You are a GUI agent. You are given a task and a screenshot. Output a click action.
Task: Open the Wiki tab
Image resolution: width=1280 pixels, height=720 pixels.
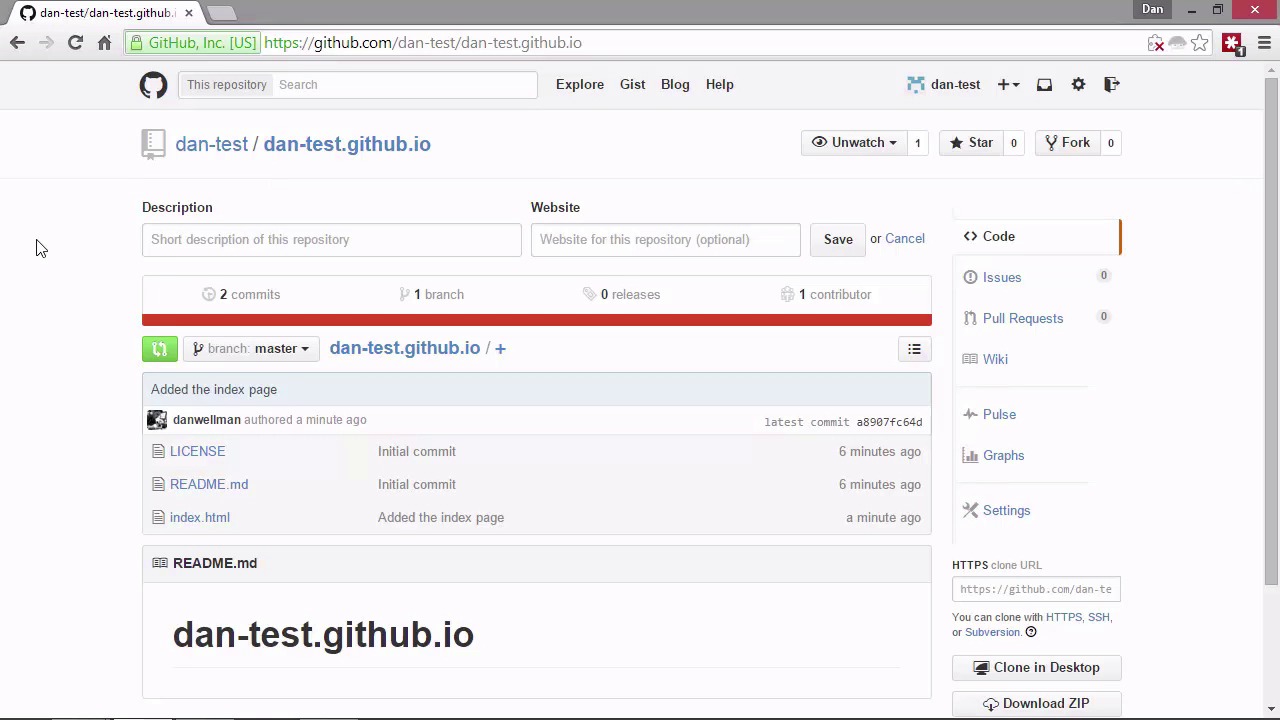pos(995,360)
